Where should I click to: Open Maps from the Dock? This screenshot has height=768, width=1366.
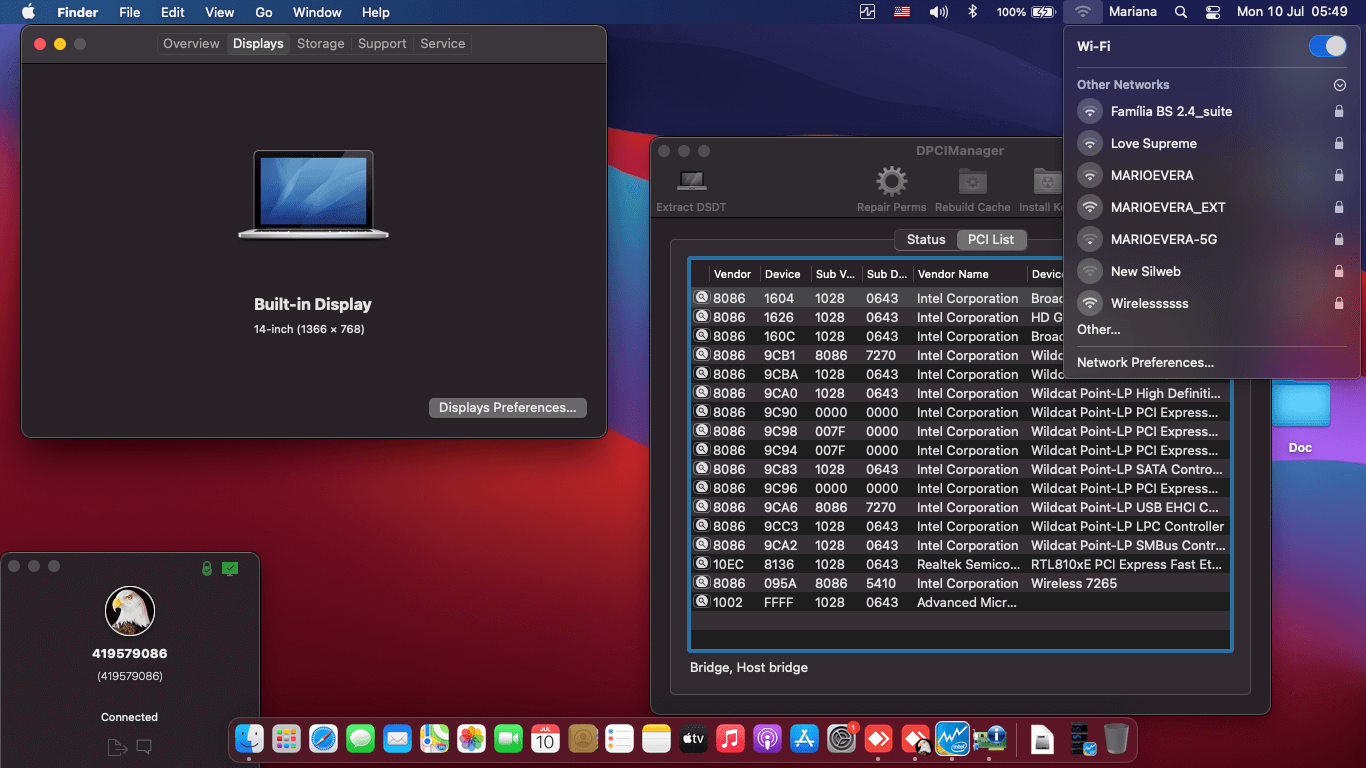pyautogui.click(x=434, y=739)
